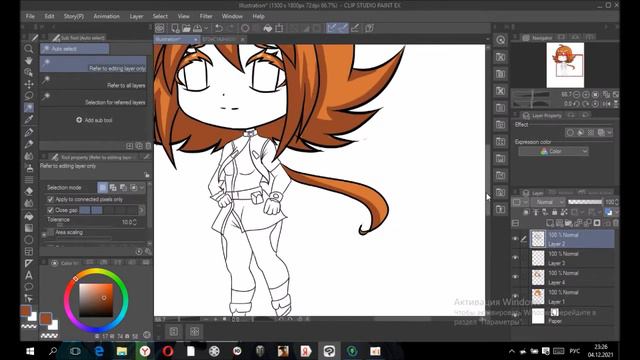640x360 pixels.
Task: Expand the Close gap options arrow
Action: tap(142, 210)
